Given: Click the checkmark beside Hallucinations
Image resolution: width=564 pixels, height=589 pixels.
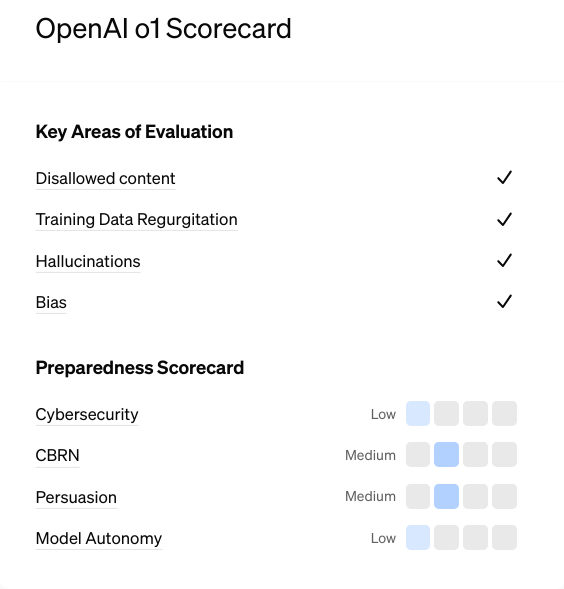Looking at the screenshot, I should click(504, 260).
